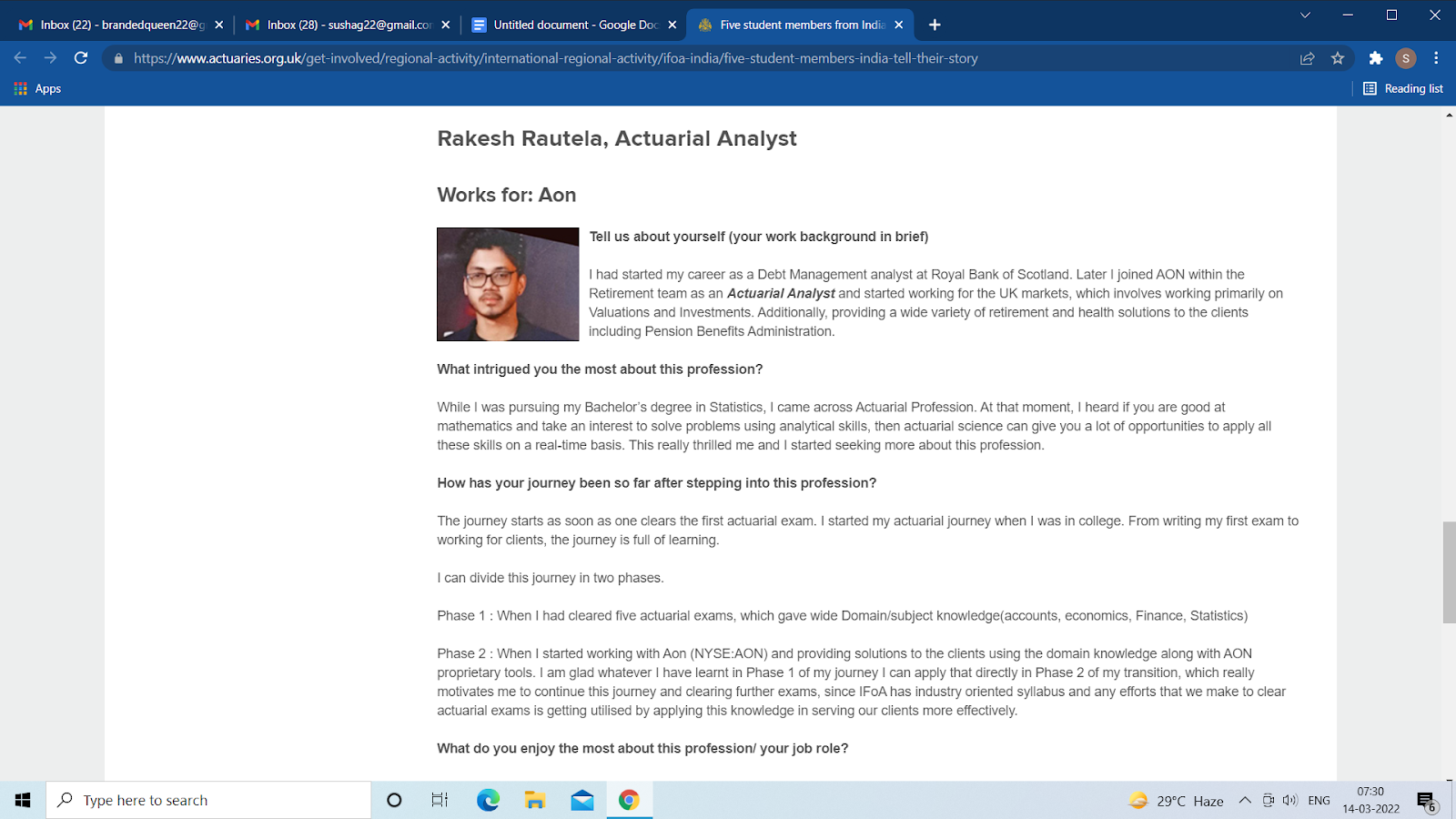Click the Chrome icon on the taskbar
1456x819 pixels.
pyautogui.click(x=629, y=800)
